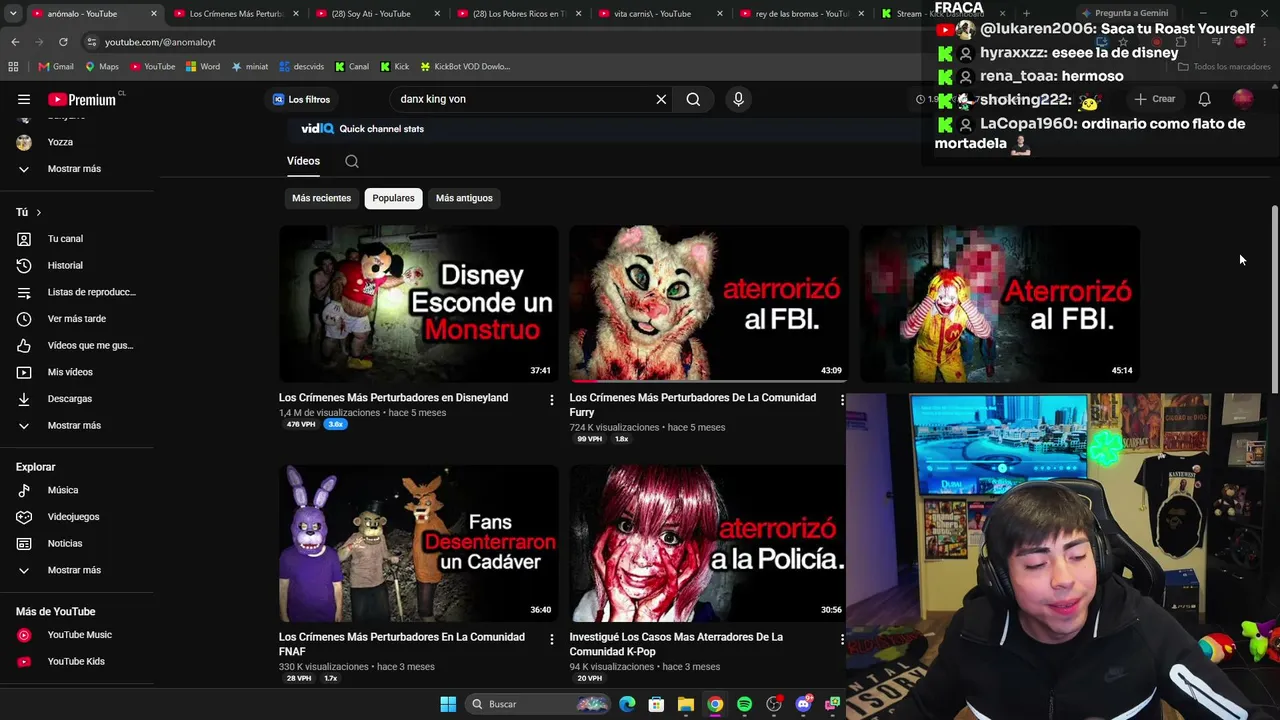
Task: Launch Spotify from the taskbar
Action: coord(744,704)
